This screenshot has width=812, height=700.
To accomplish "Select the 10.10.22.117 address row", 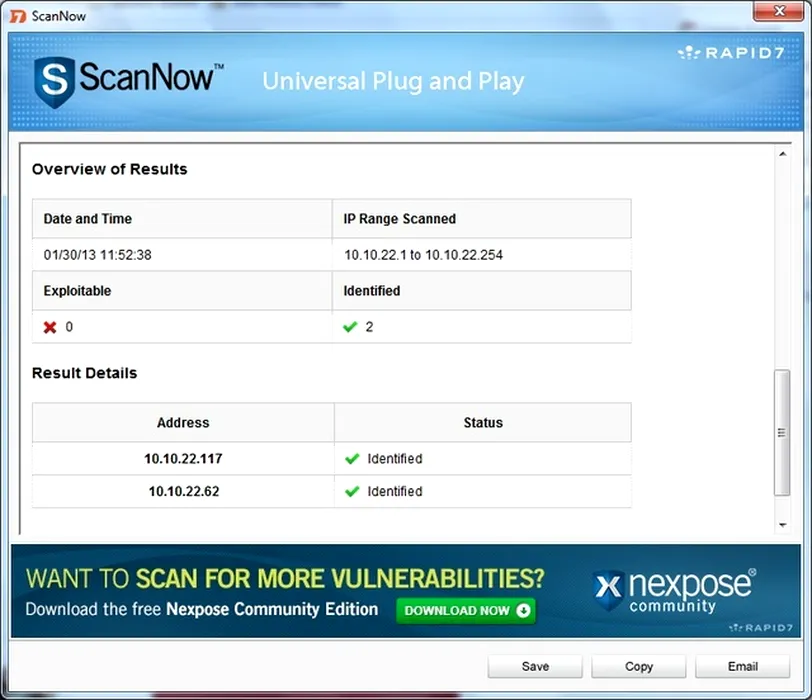I will pyautogui.click(x=183, y=459).
